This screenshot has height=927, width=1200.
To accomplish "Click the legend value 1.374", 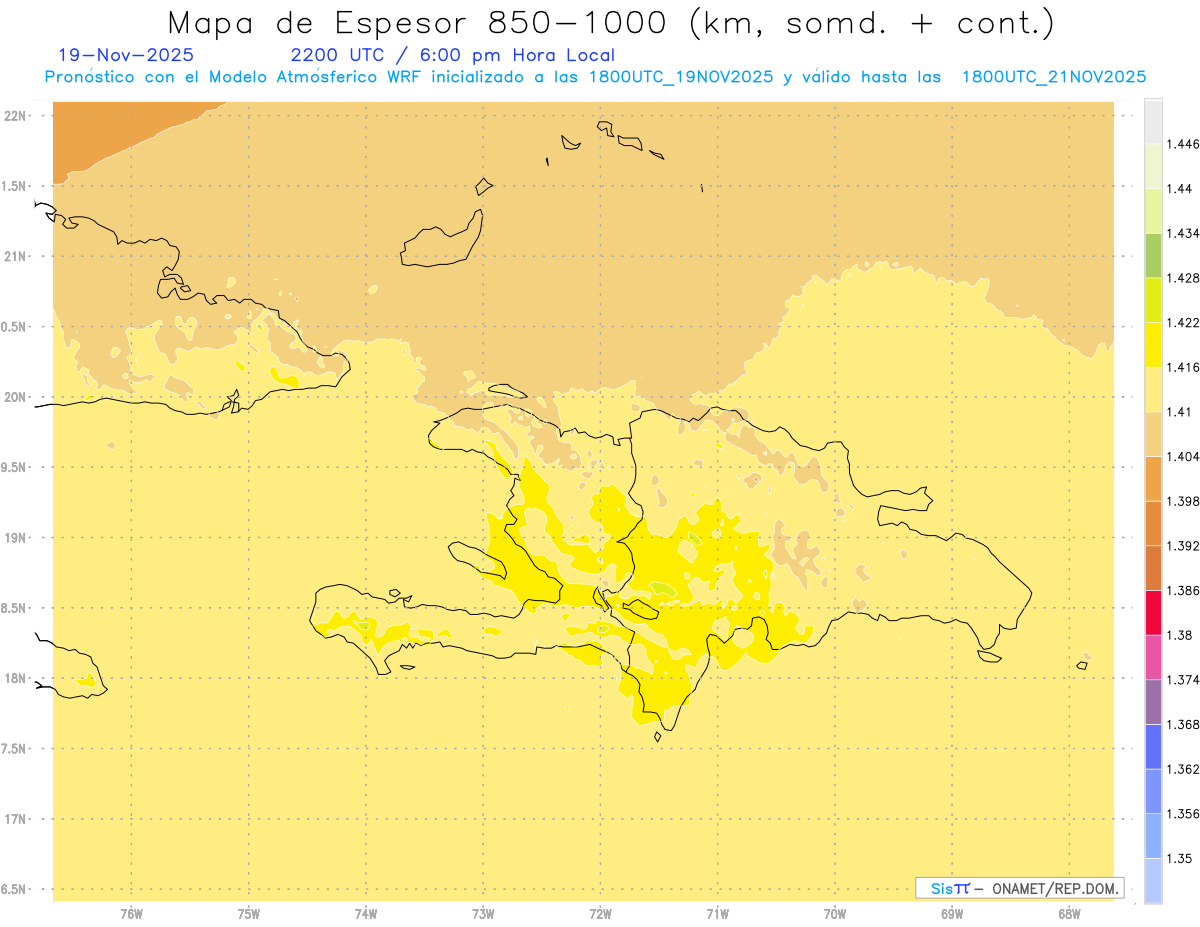I will 1185,680.
